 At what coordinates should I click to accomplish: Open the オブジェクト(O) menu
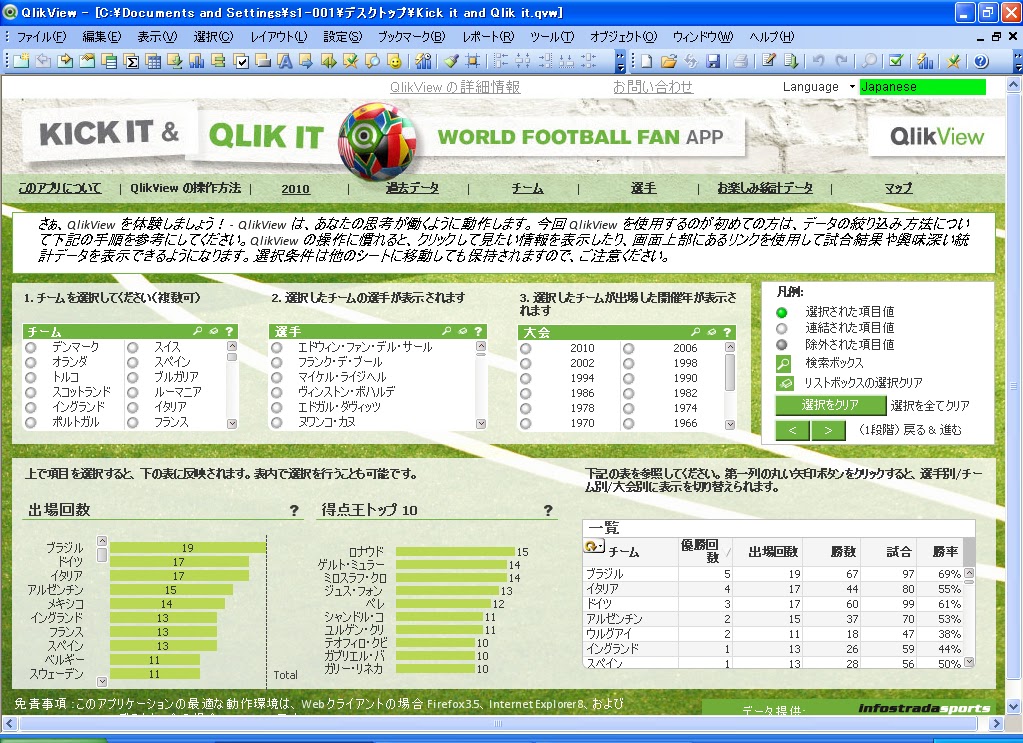(623, 37)
